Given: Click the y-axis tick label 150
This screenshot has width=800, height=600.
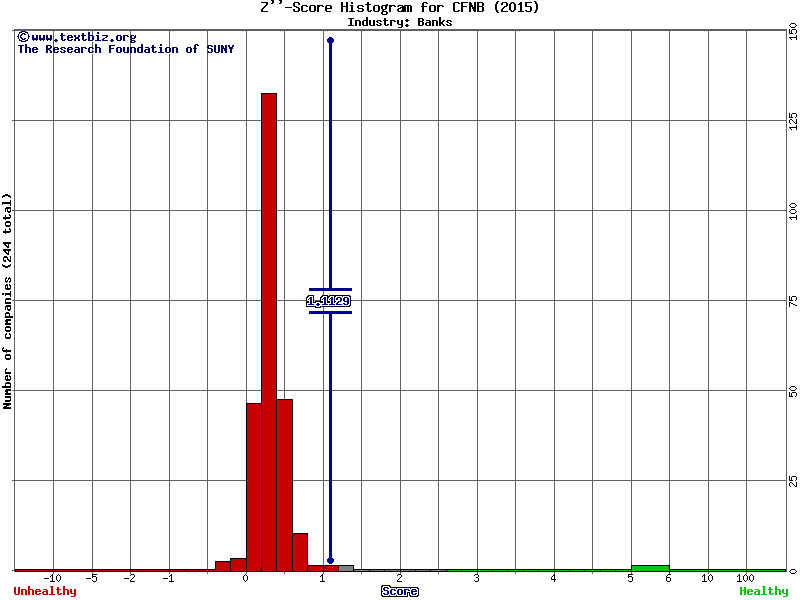Looking at the screenshot, I should [793, 31].
